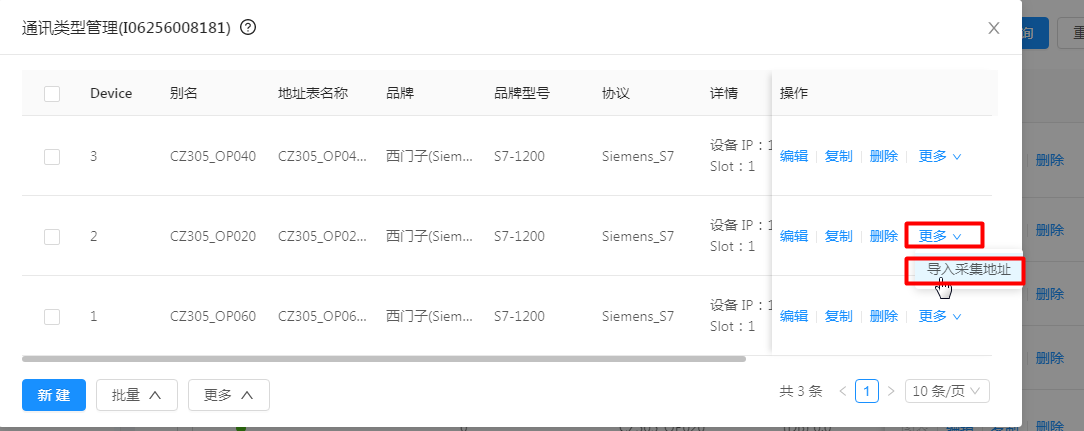Check the box for Device 3 row
This screenshot has height=431, width=1084.
[52, 156]
